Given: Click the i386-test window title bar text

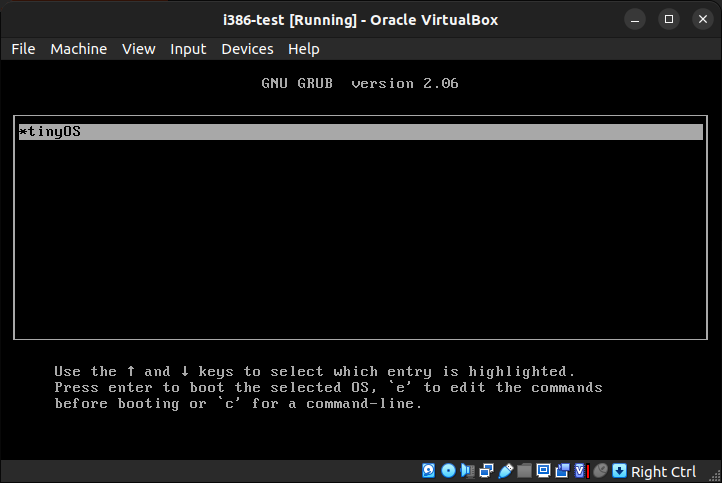Looking at the screenshot, I should point(361,20).
